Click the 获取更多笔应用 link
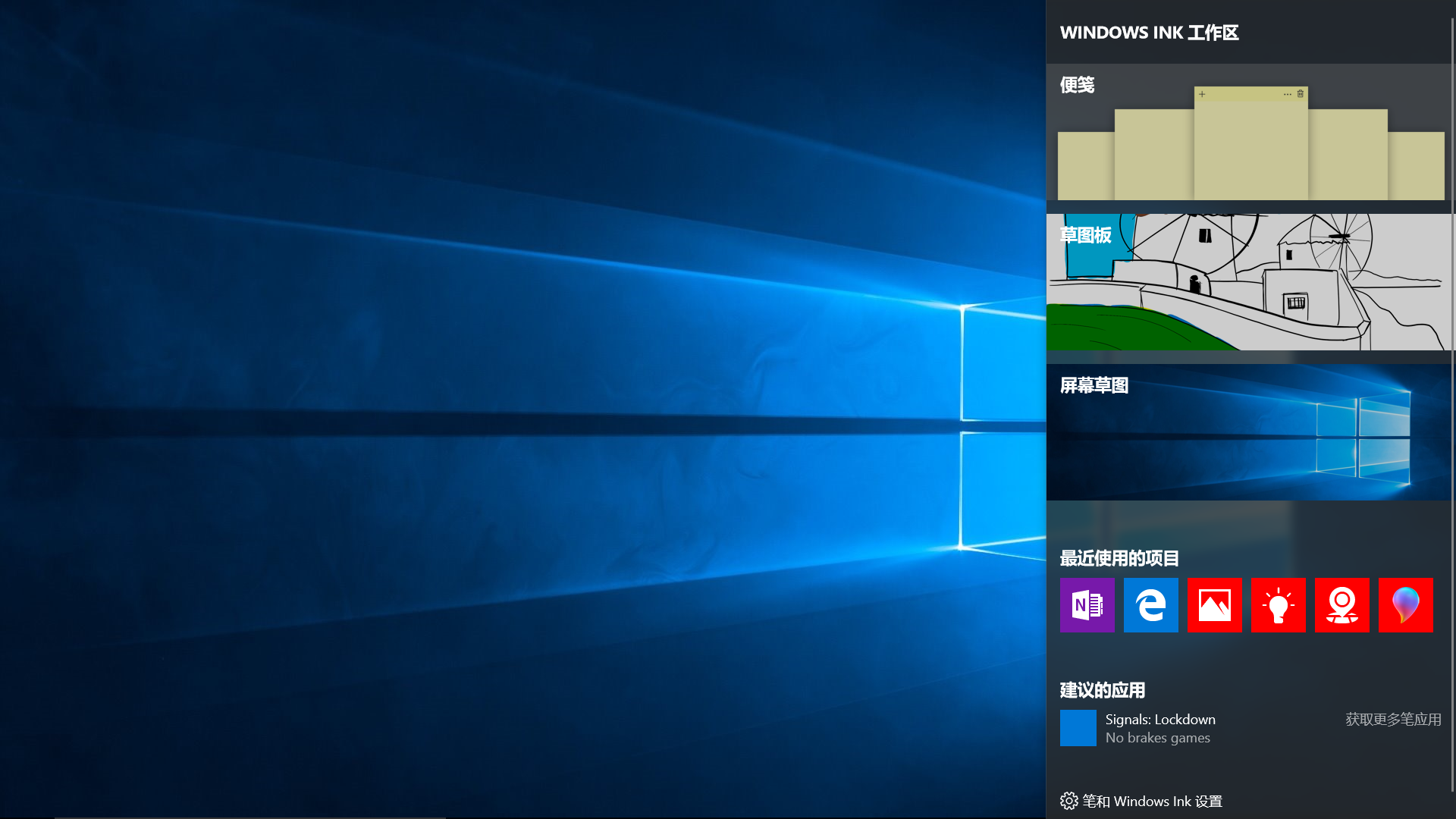This screenshot has height=819, width=1456. tap(1393, 719)
